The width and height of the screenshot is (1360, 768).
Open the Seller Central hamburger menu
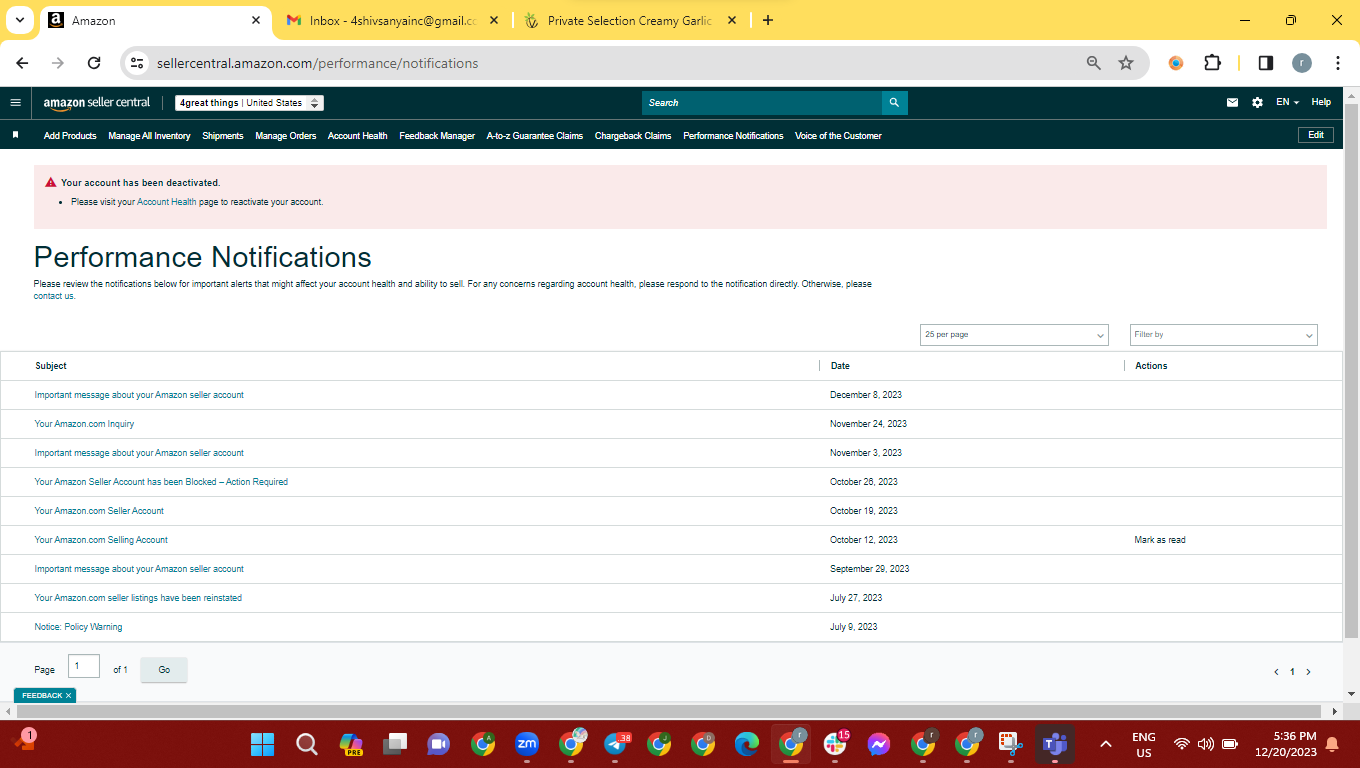[x=15, y=103]
